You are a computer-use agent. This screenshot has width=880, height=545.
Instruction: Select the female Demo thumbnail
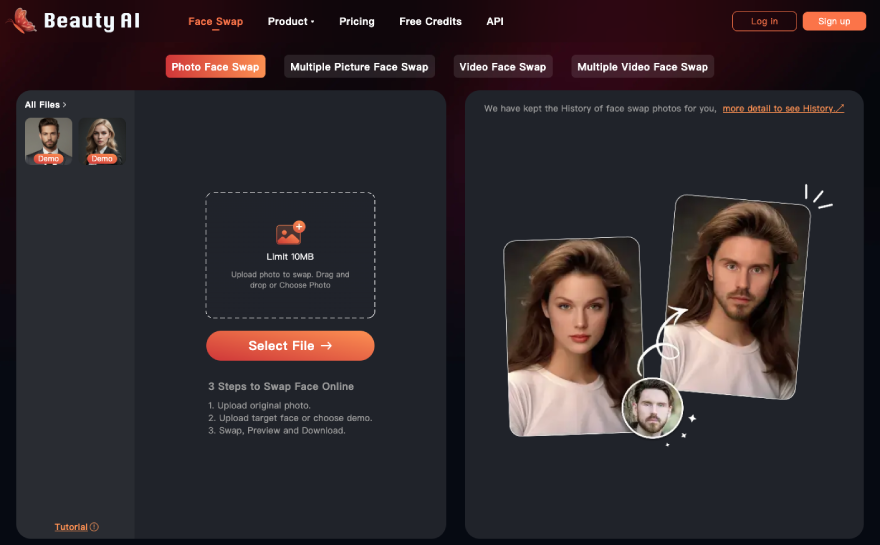tap(102, 141)
